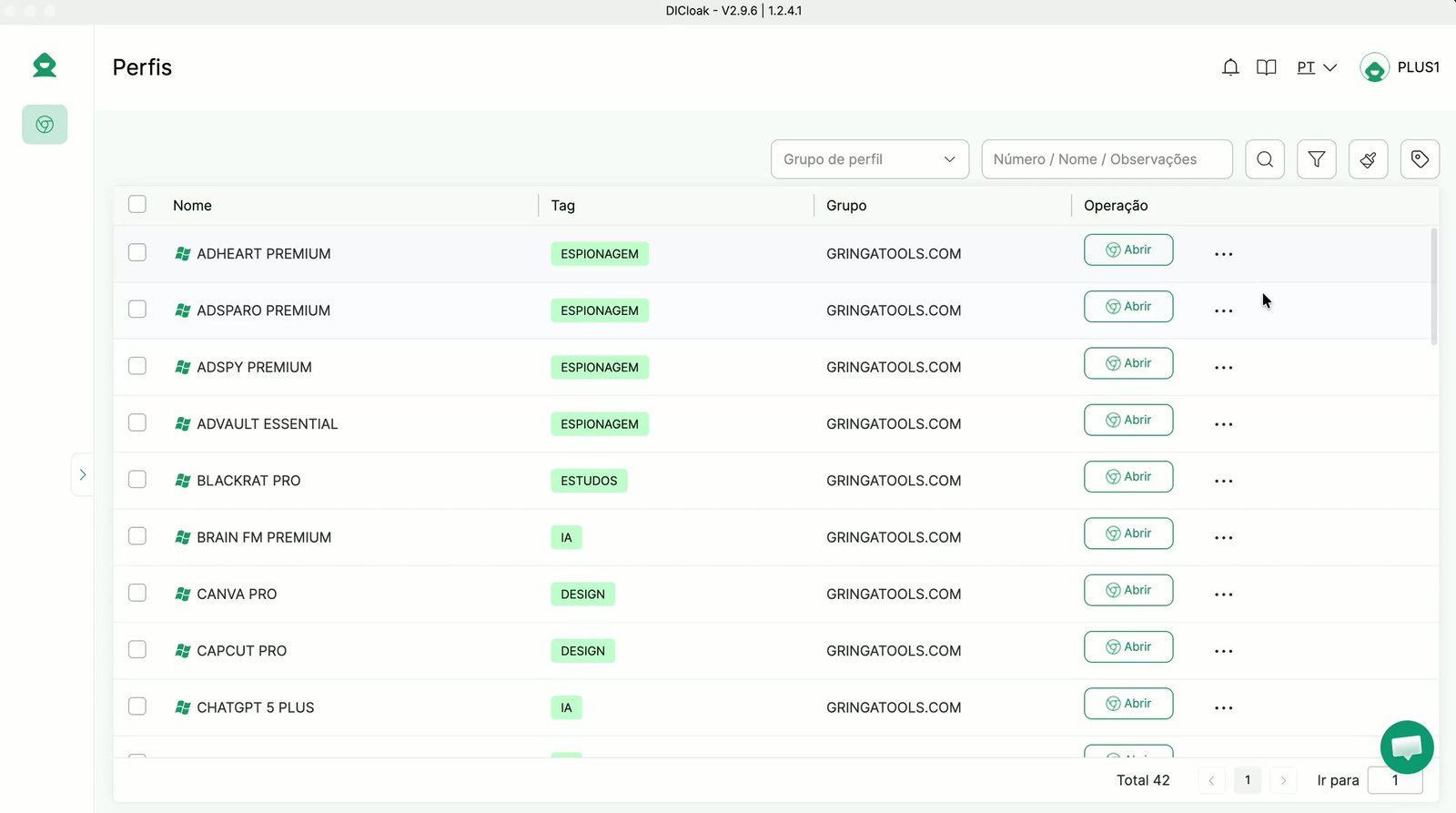Viewport: 1456px width, 813px height.
Task: Open the ADSPY PREMIUM profile with Abrir
Action: pyautogui.click(x=1128, y=363)
